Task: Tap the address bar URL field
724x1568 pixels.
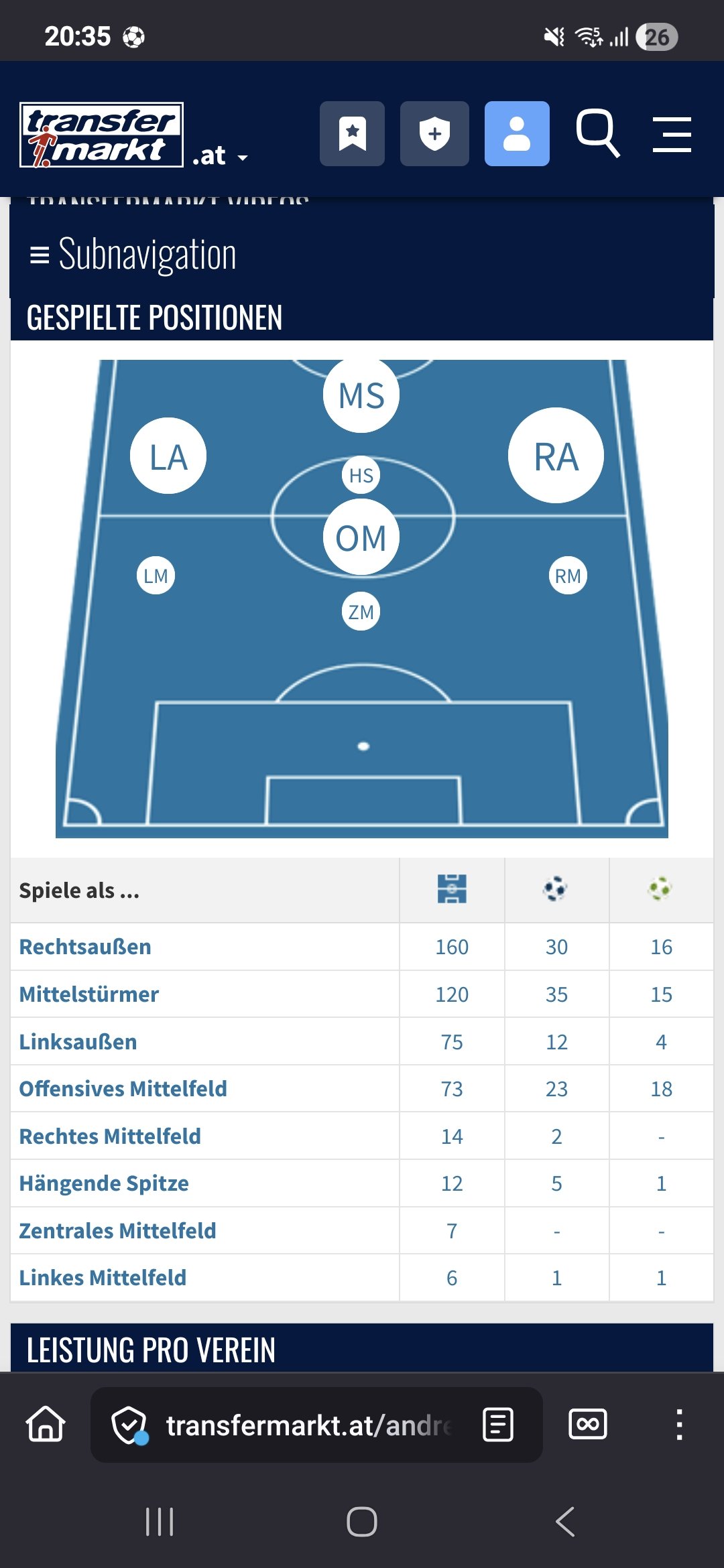Action: [x=308, y=1425]
